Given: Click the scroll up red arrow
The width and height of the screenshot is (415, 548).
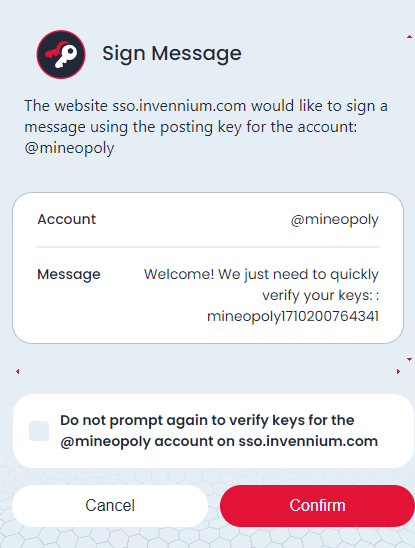Looking at the screenshot, I should [x=409, y=37].
